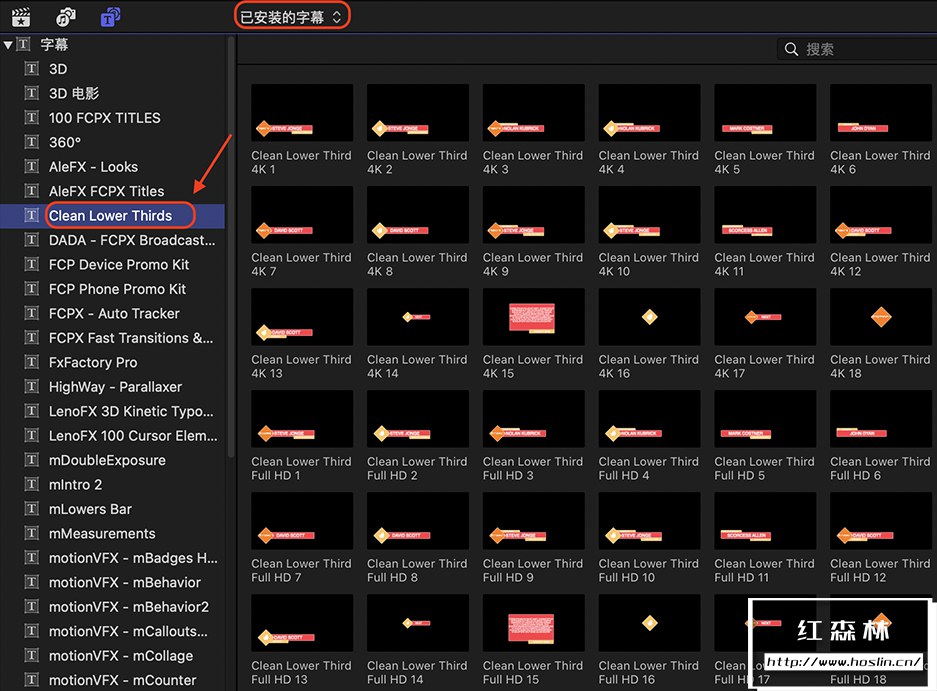Click the search field 搜索
This screenshot has width=937, height=691.
[x=857, y=49]
